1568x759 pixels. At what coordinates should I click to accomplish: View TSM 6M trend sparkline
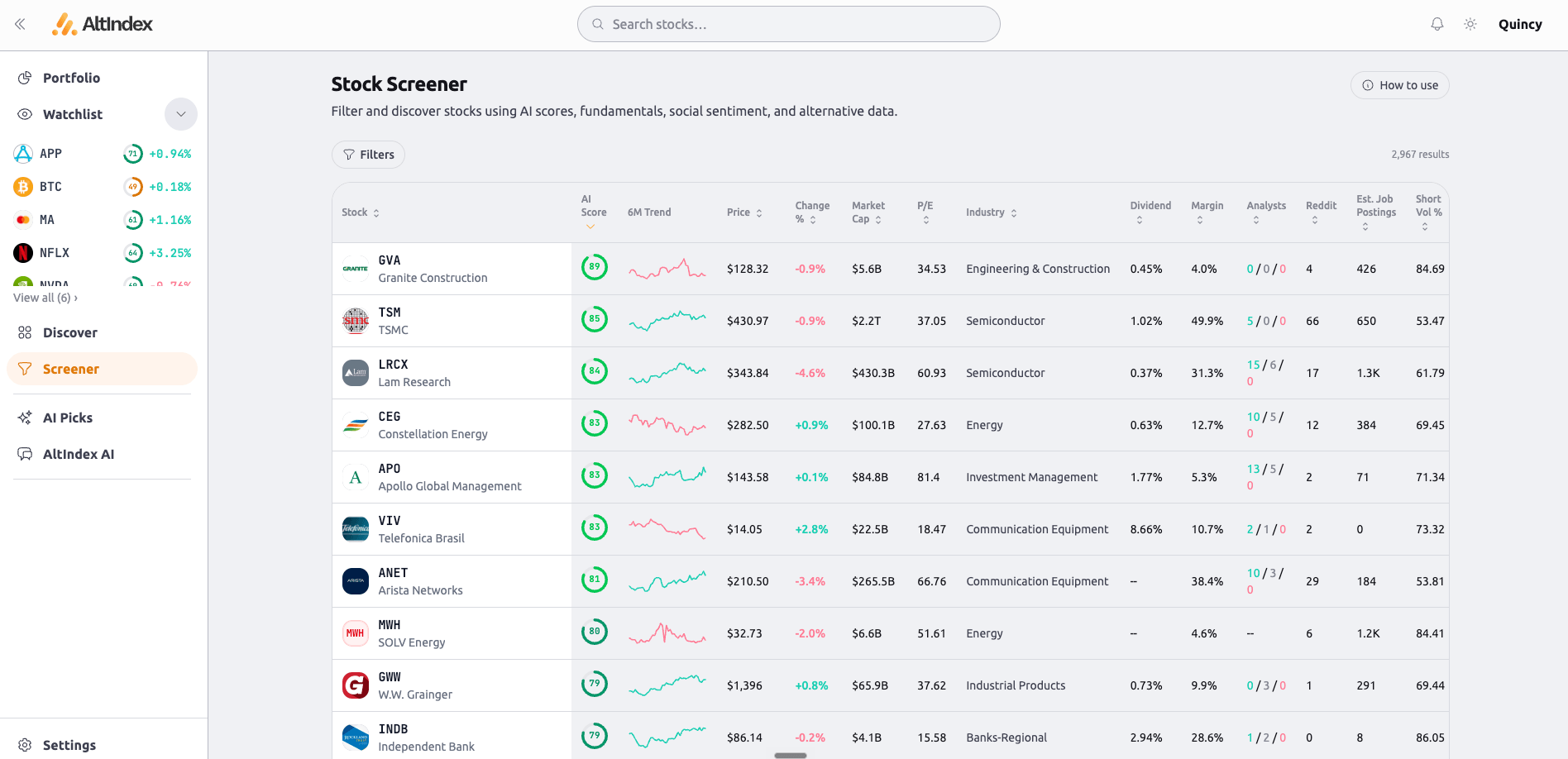[x=667, y=321]
